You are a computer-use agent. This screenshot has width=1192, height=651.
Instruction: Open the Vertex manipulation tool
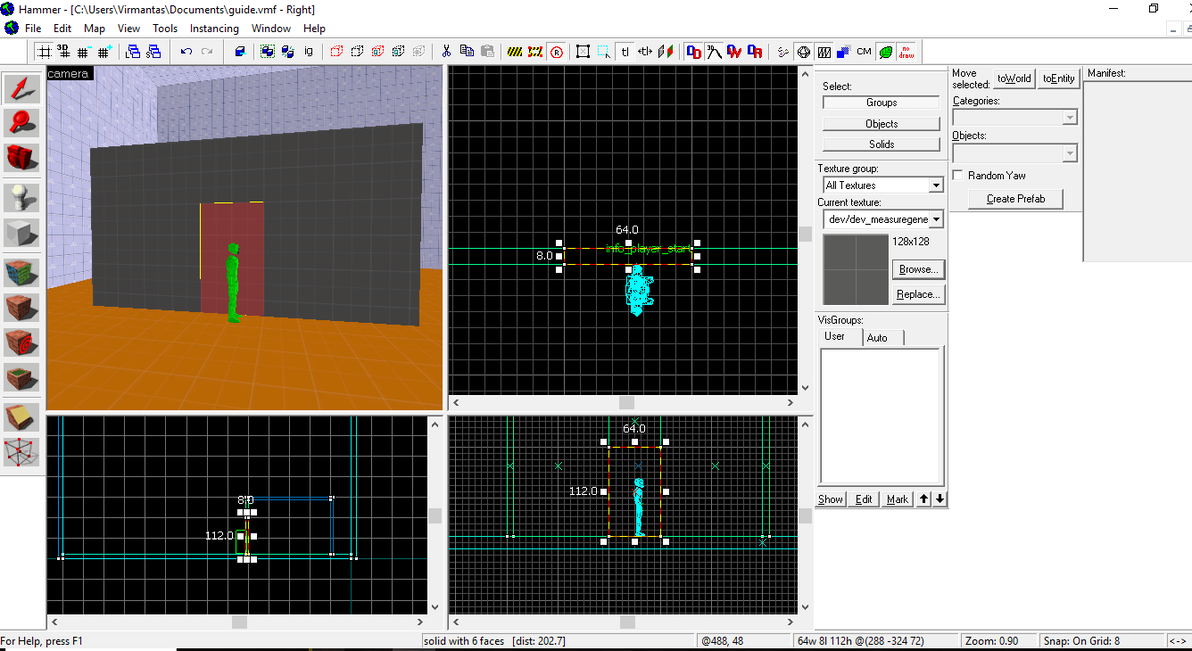21,452
